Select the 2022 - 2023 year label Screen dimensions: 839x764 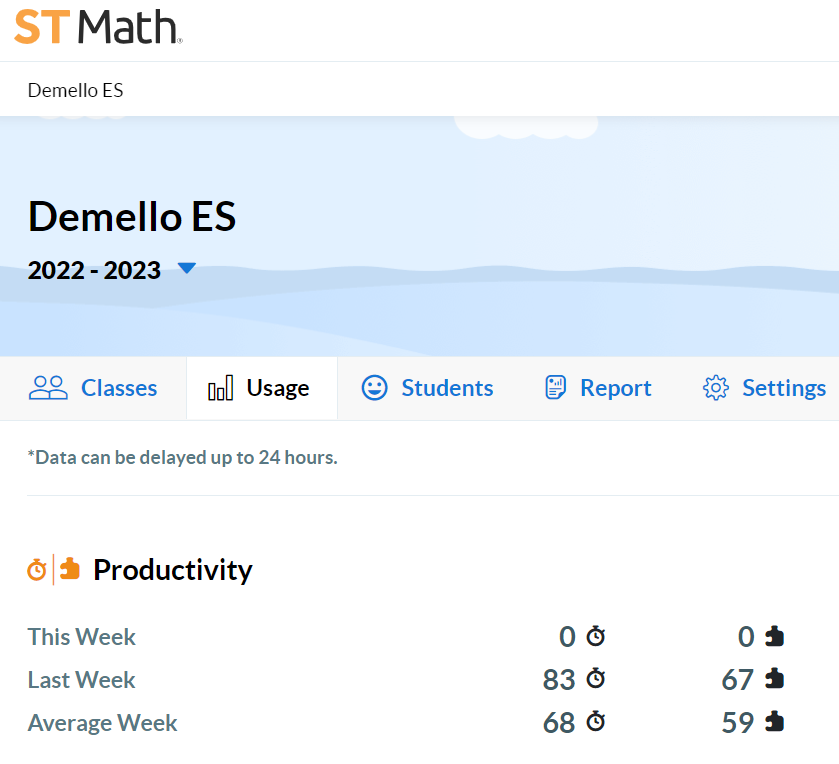click(94, 270)
